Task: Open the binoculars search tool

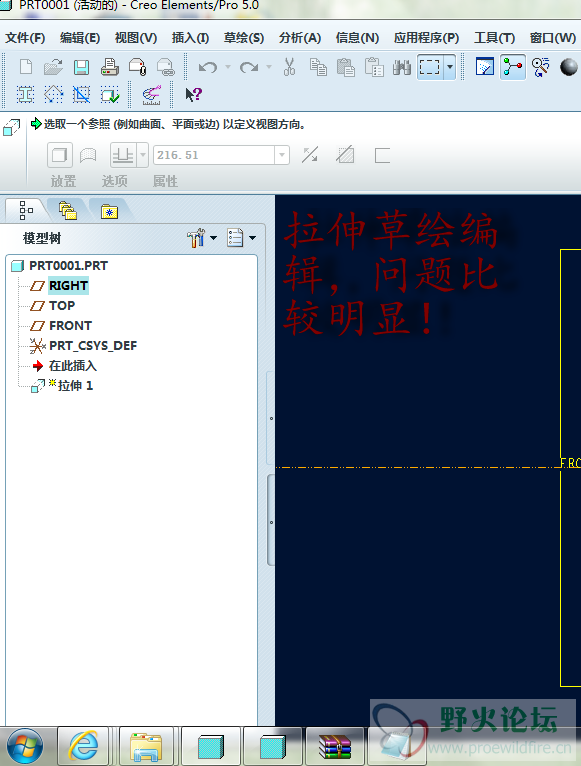Action: point(402,67)
